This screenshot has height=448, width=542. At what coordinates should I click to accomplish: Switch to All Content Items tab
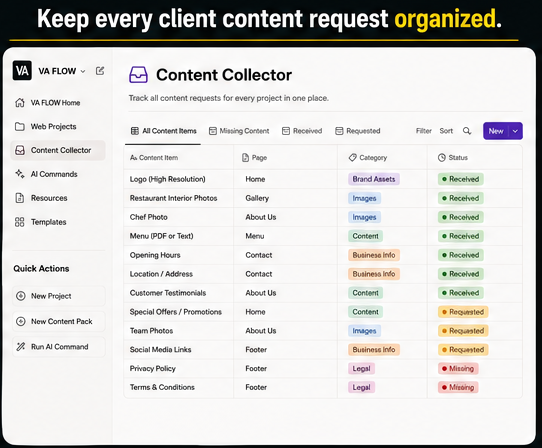(163, 131)
